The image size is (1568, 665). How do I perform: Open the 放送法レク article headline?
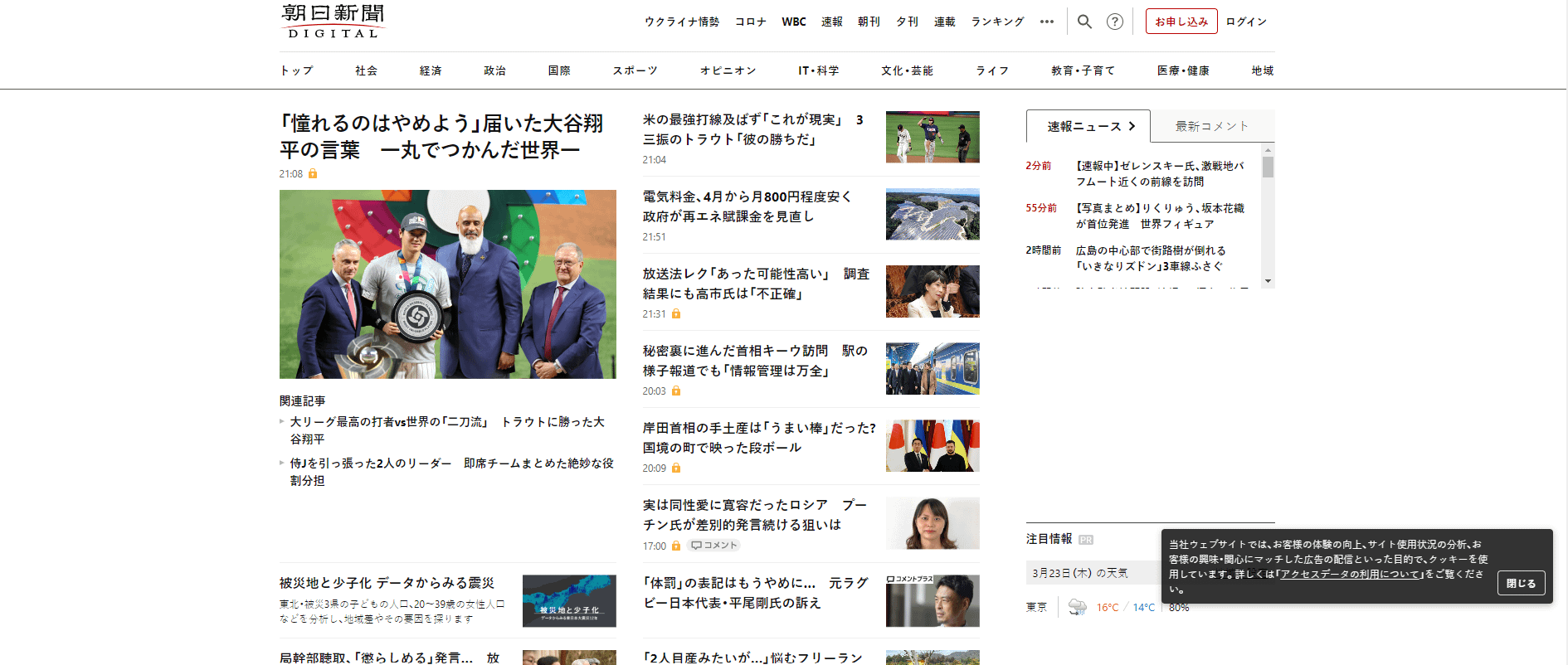(x=756, y=284)
